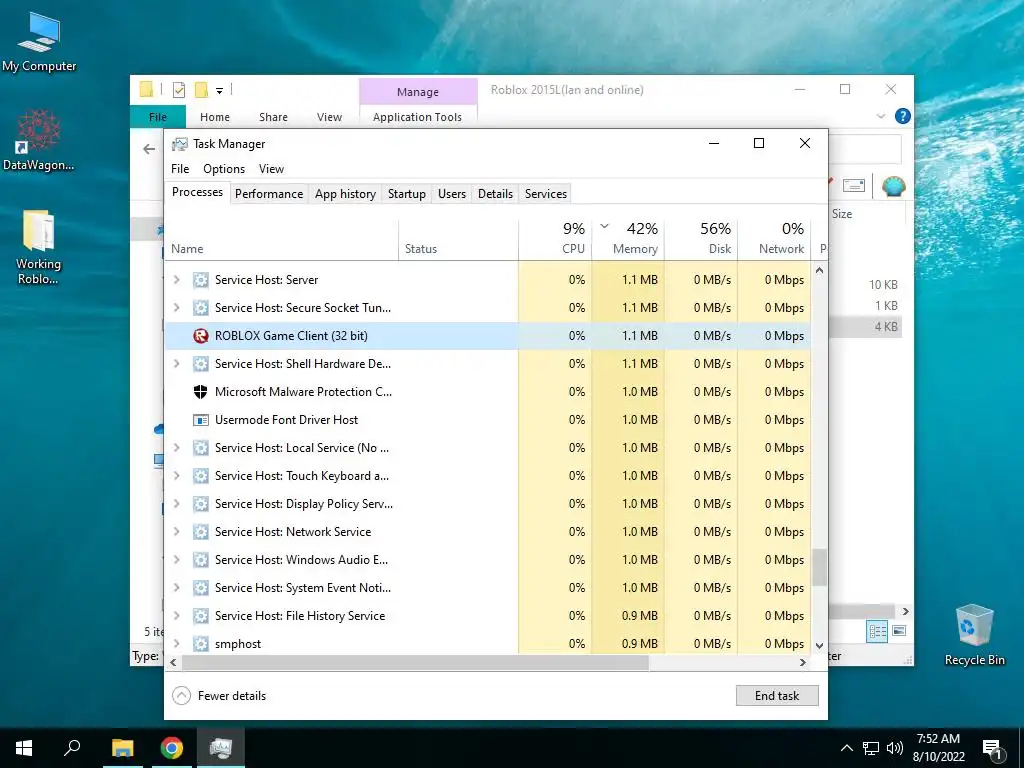Switch to the Performance tab
The width and height of the screenshot is (1024, 768).
269,194
